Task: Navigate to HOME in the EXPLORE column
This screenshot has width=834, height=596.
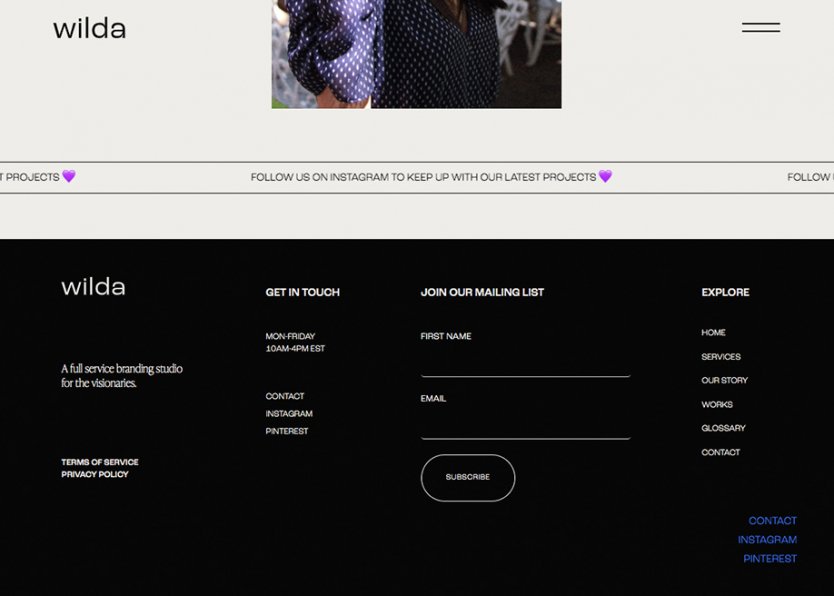Action: 713,332
